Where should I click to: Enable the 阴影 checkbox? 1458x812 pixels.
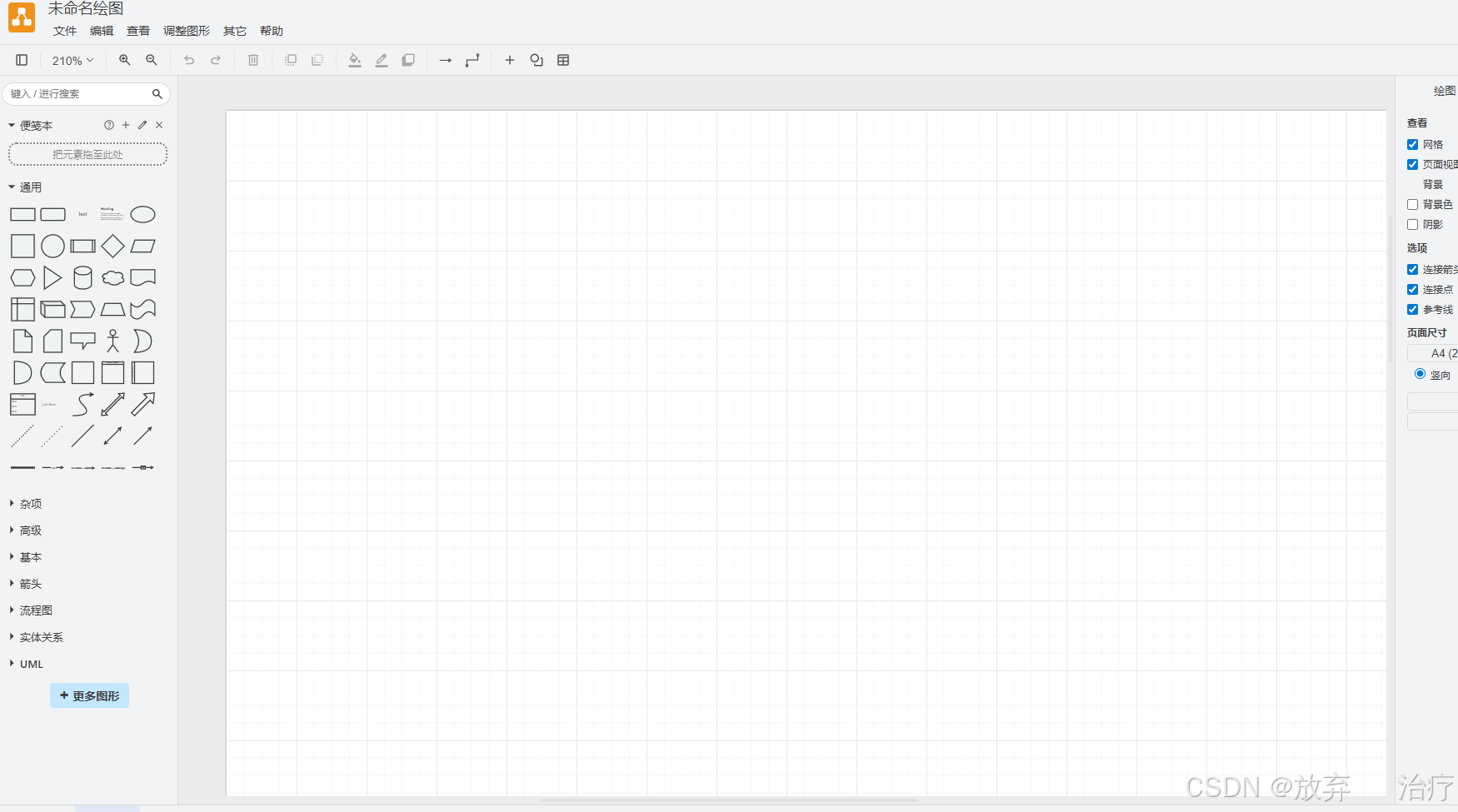point(1412,224)
